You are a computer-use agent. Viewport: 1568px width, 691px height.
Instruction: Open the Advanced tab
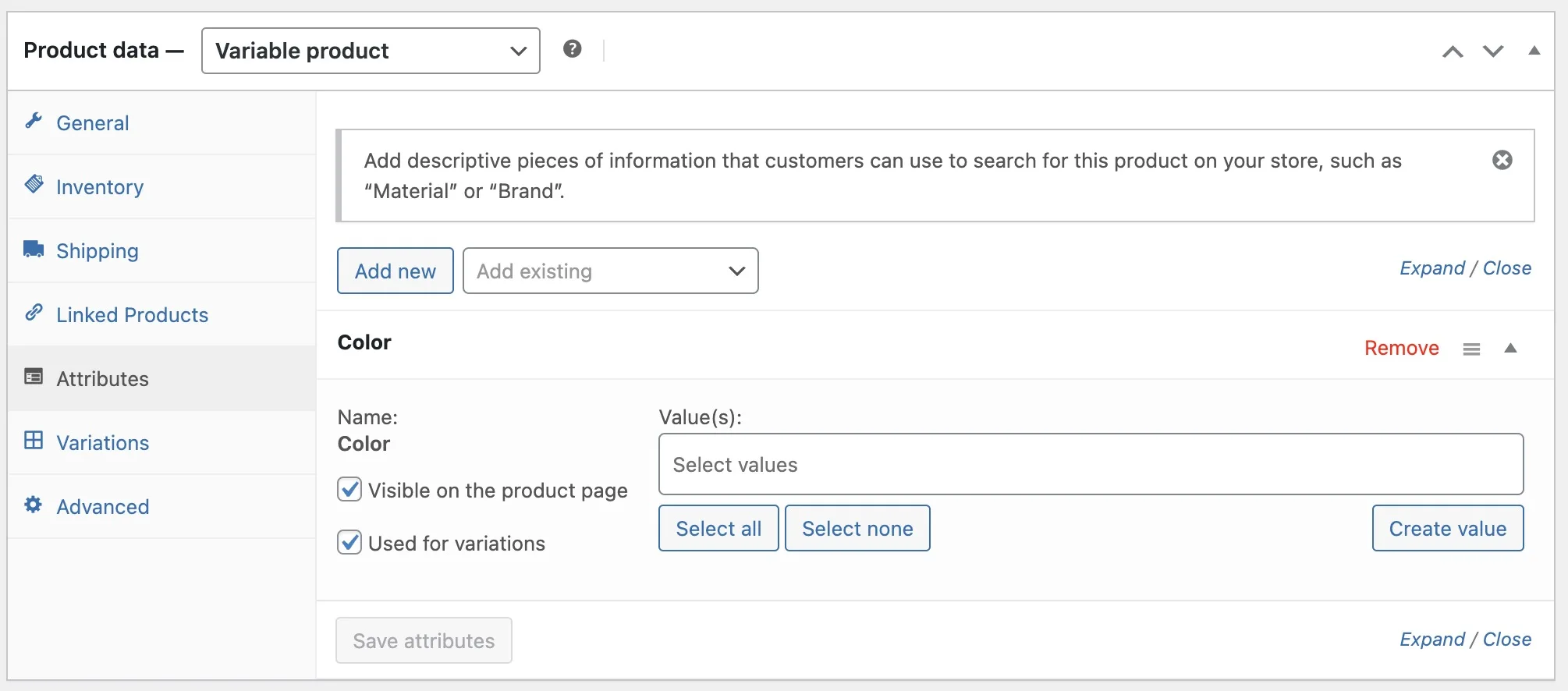coord(162,507)
